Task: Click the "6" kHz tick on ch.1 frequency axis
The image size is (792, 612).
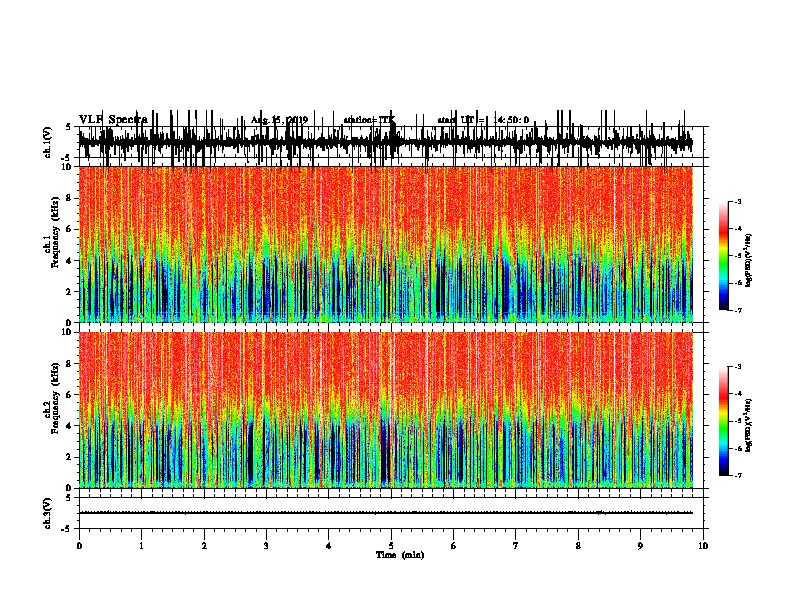Action: point(70,229)
